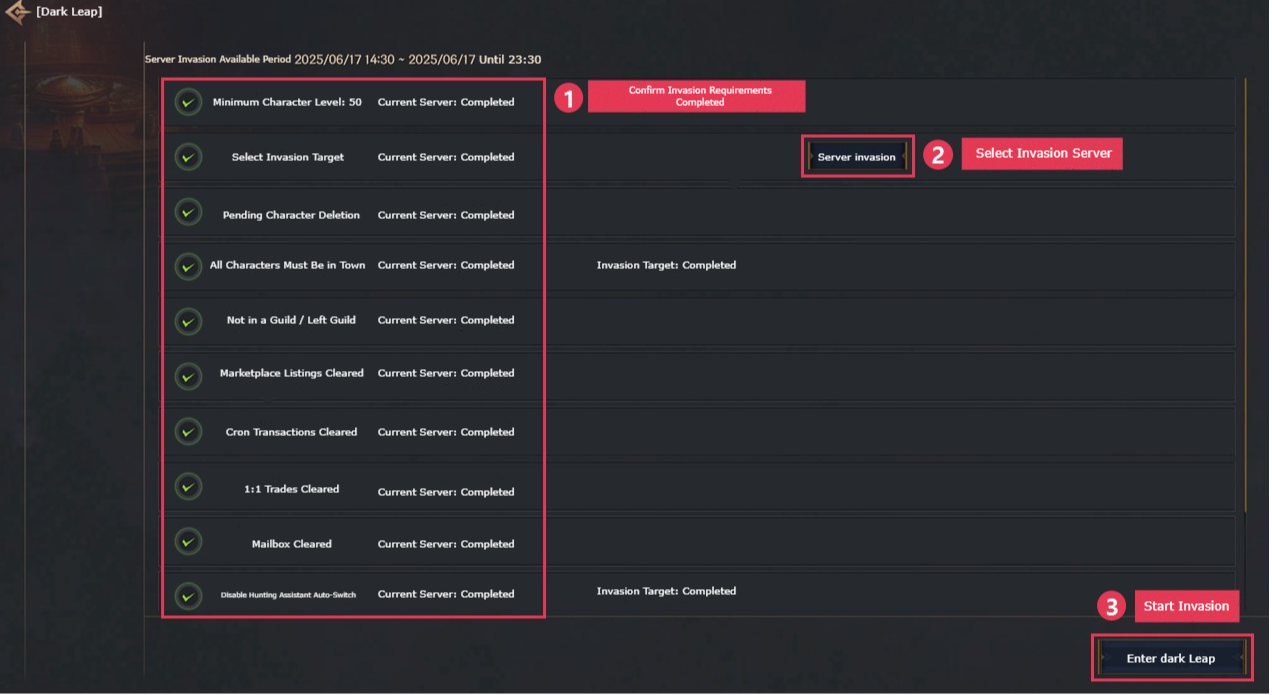Click the All Characters in Town check icon
1272x695 pixels.
188,266
